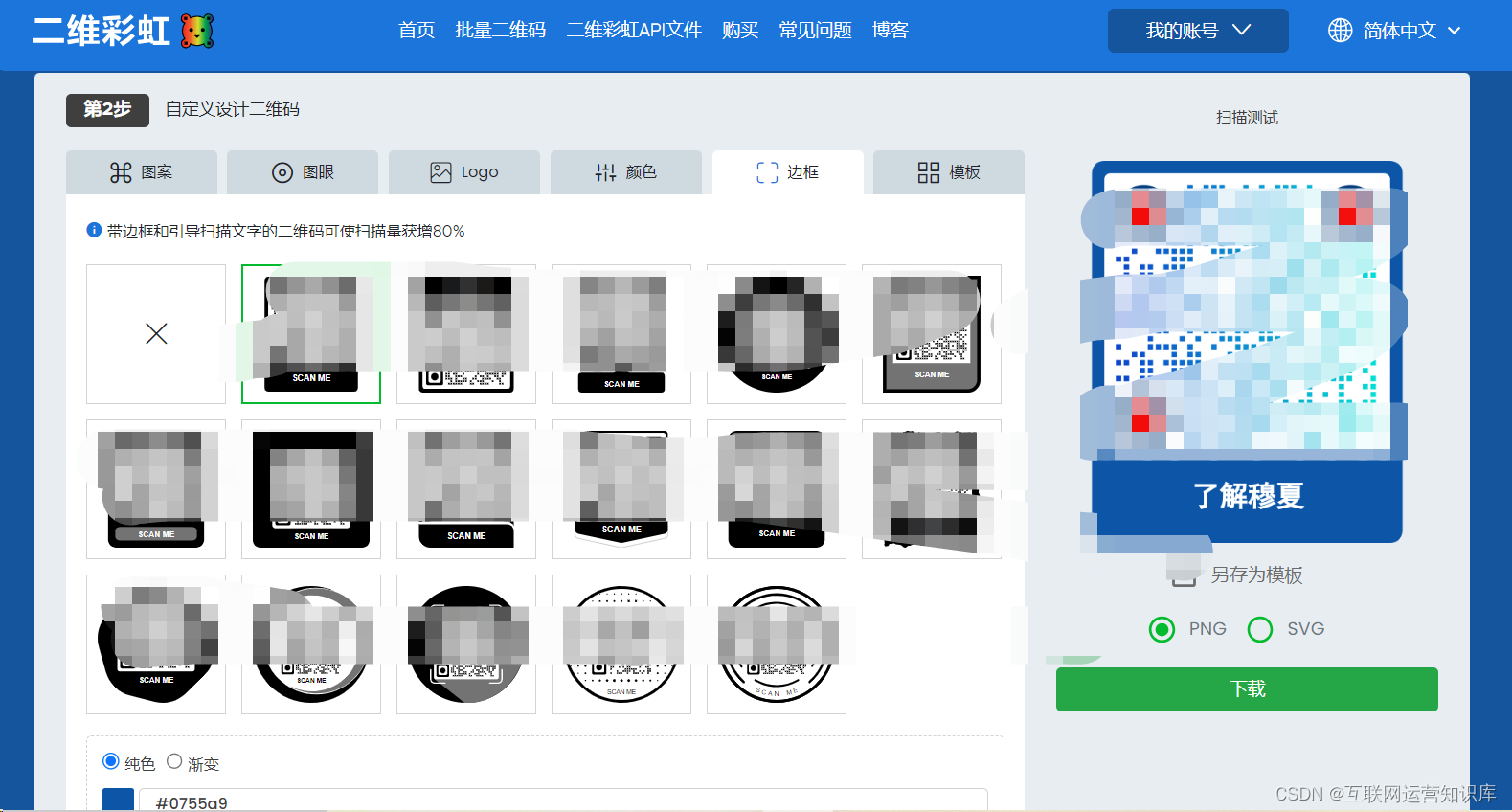This screenshot has width=1512, height=812.
Task: Click the green 下载 button
Action: tap(1247, 689)
